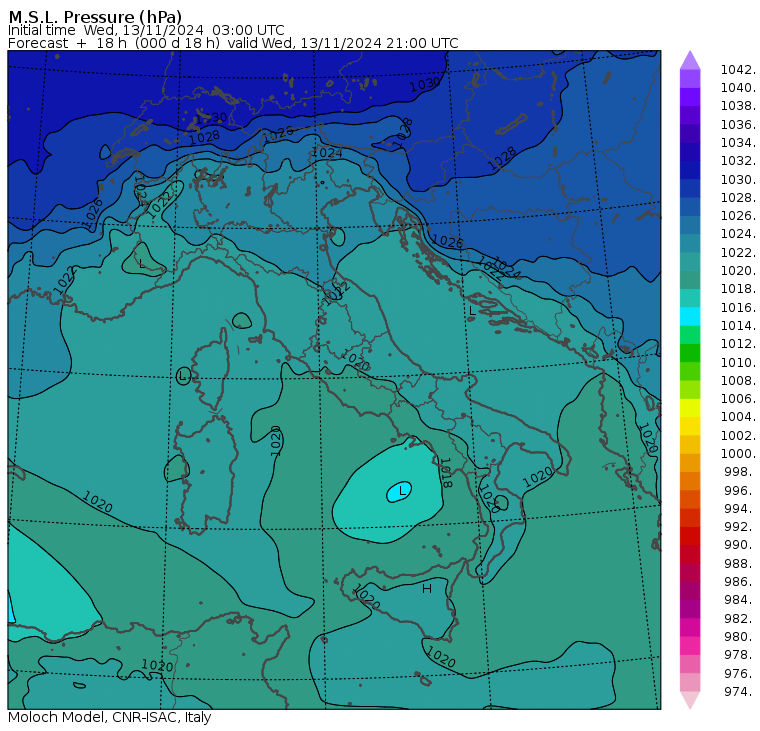Click the '1028.' legend label

738,198
